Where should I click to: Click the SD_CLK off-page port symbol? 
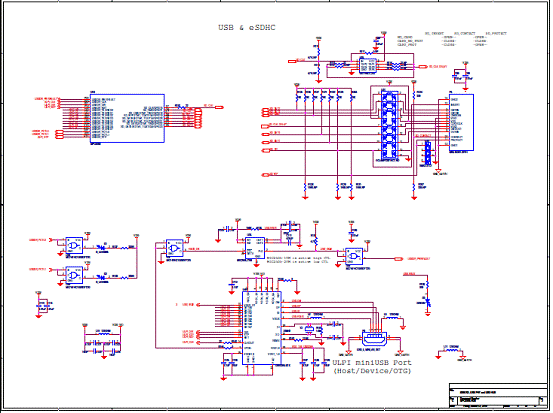[x=219, y=107]
